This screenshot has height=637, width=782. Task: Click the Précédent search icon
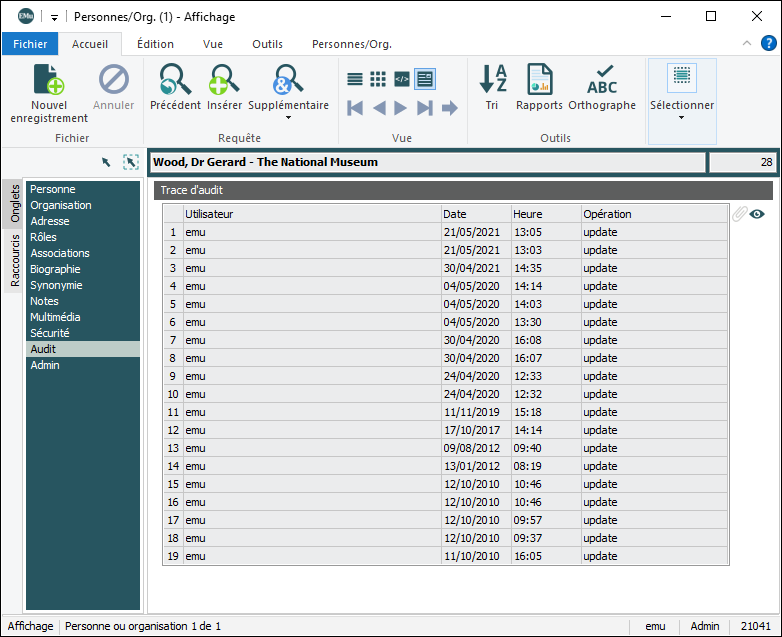pos(175,80)
